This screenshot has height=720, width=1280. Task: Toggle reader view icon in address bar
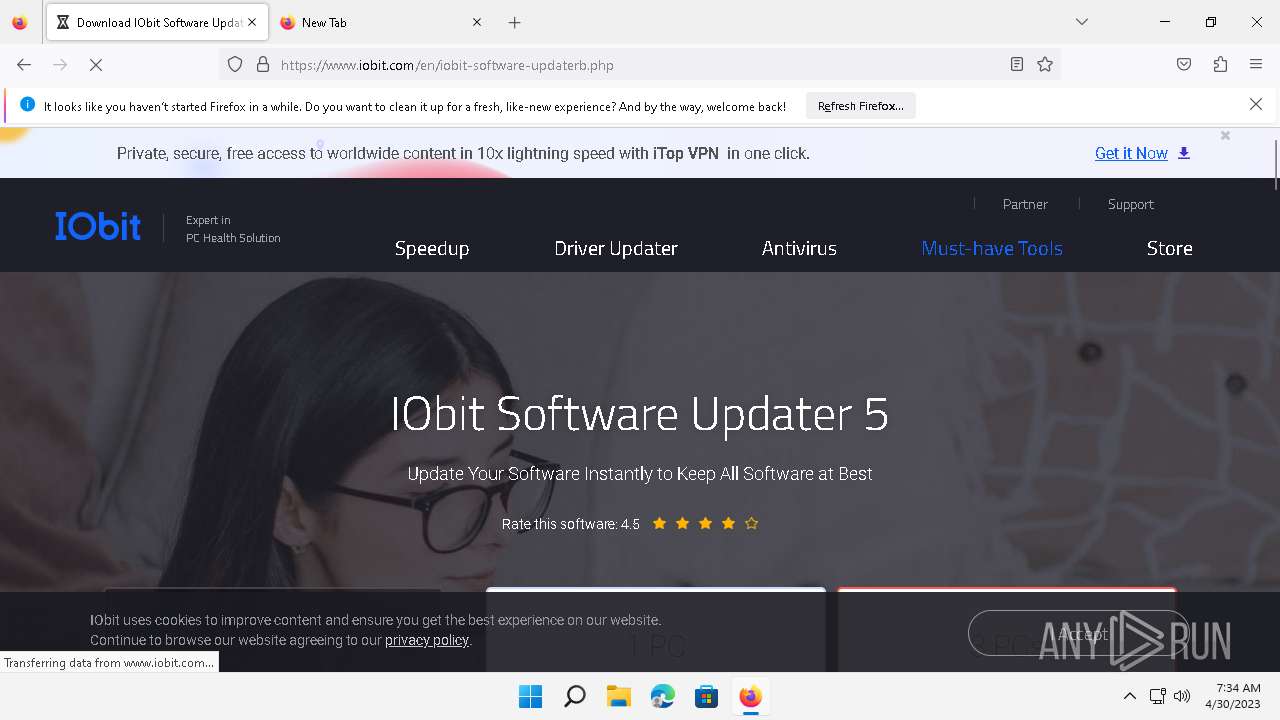coord(1017,64)
